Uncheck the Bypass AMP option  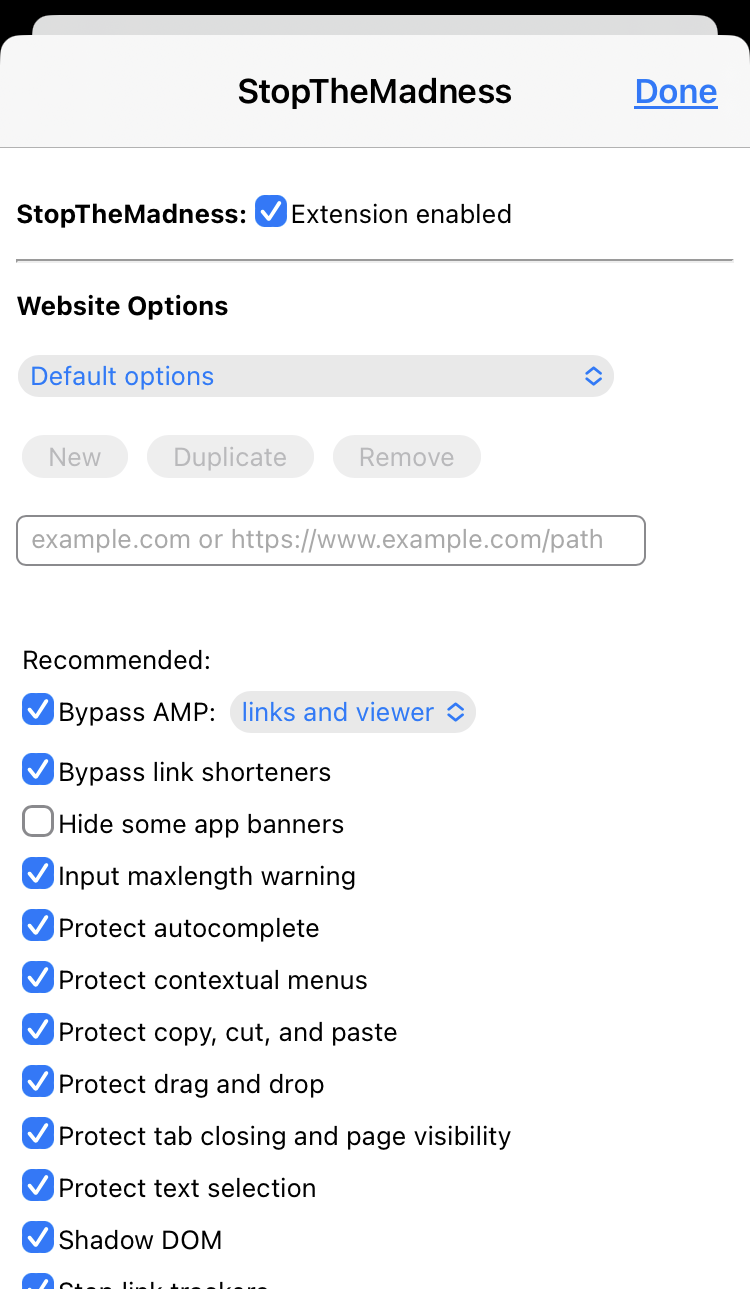coord(38,710)
